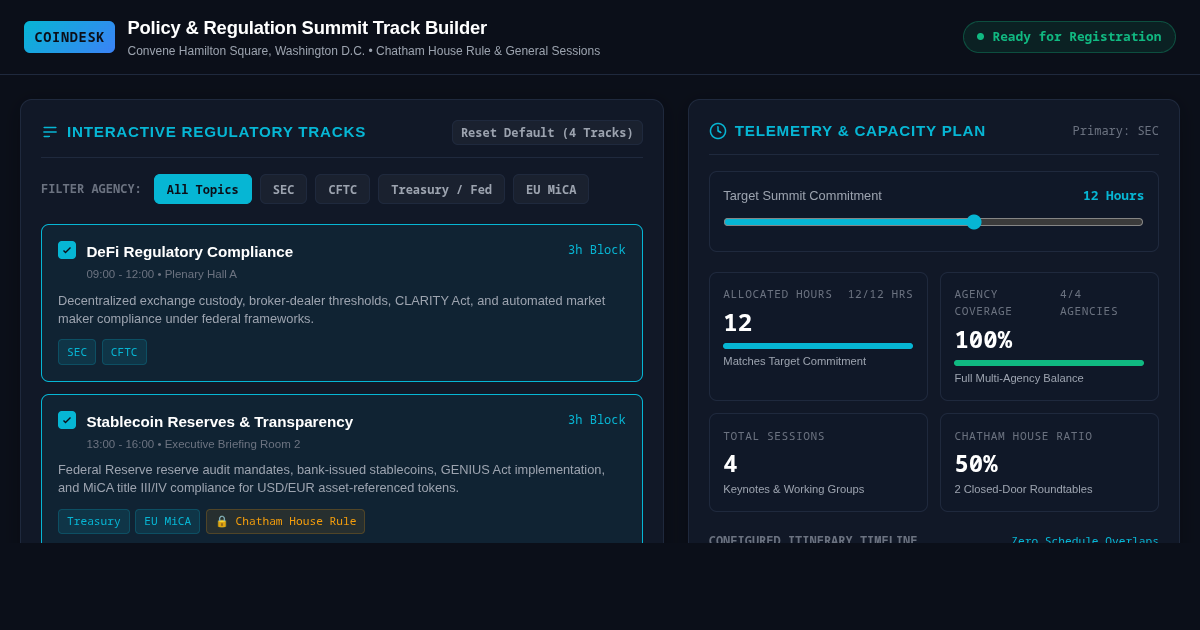Click Reset Default (4 Tracks) button

pos(547,133)
